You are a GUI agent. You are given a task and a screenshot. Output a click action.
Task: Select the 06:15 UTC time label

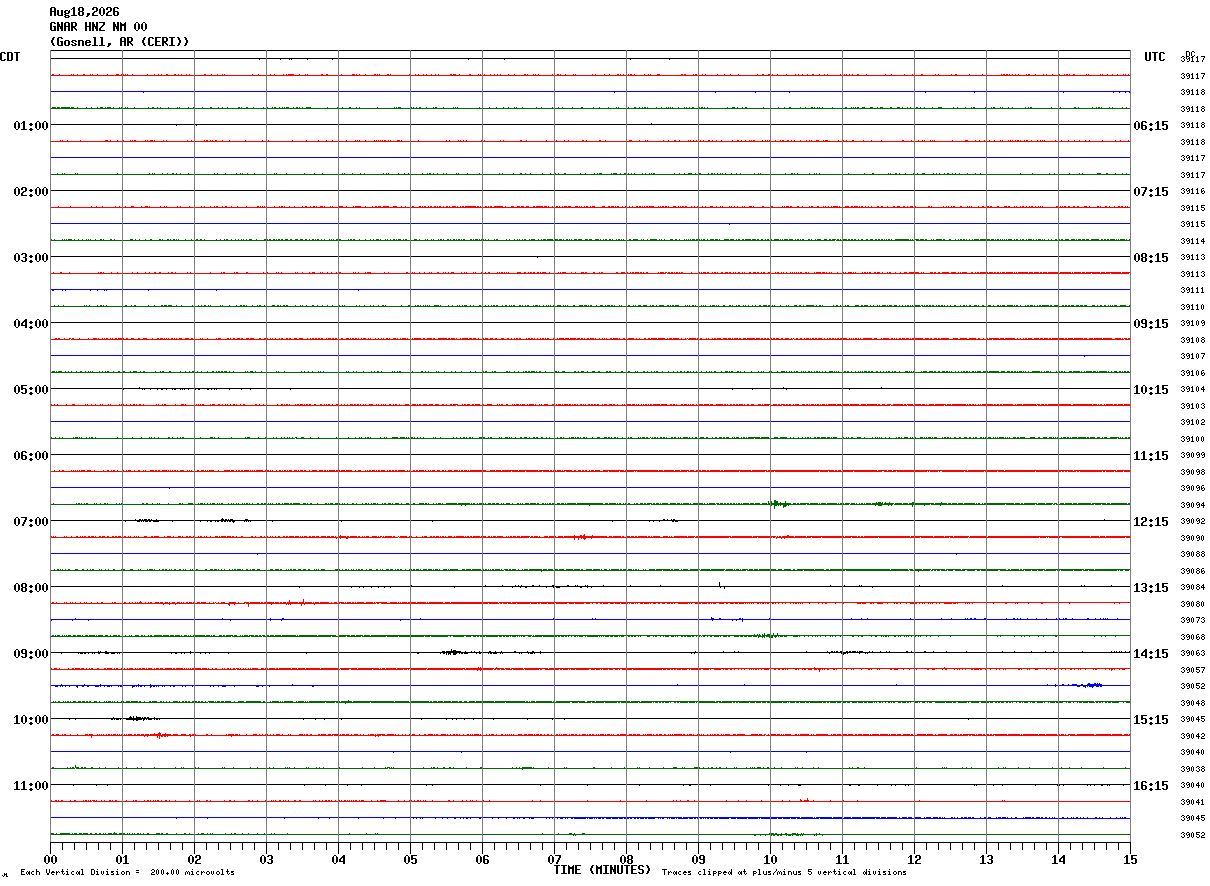[1150, 126]
